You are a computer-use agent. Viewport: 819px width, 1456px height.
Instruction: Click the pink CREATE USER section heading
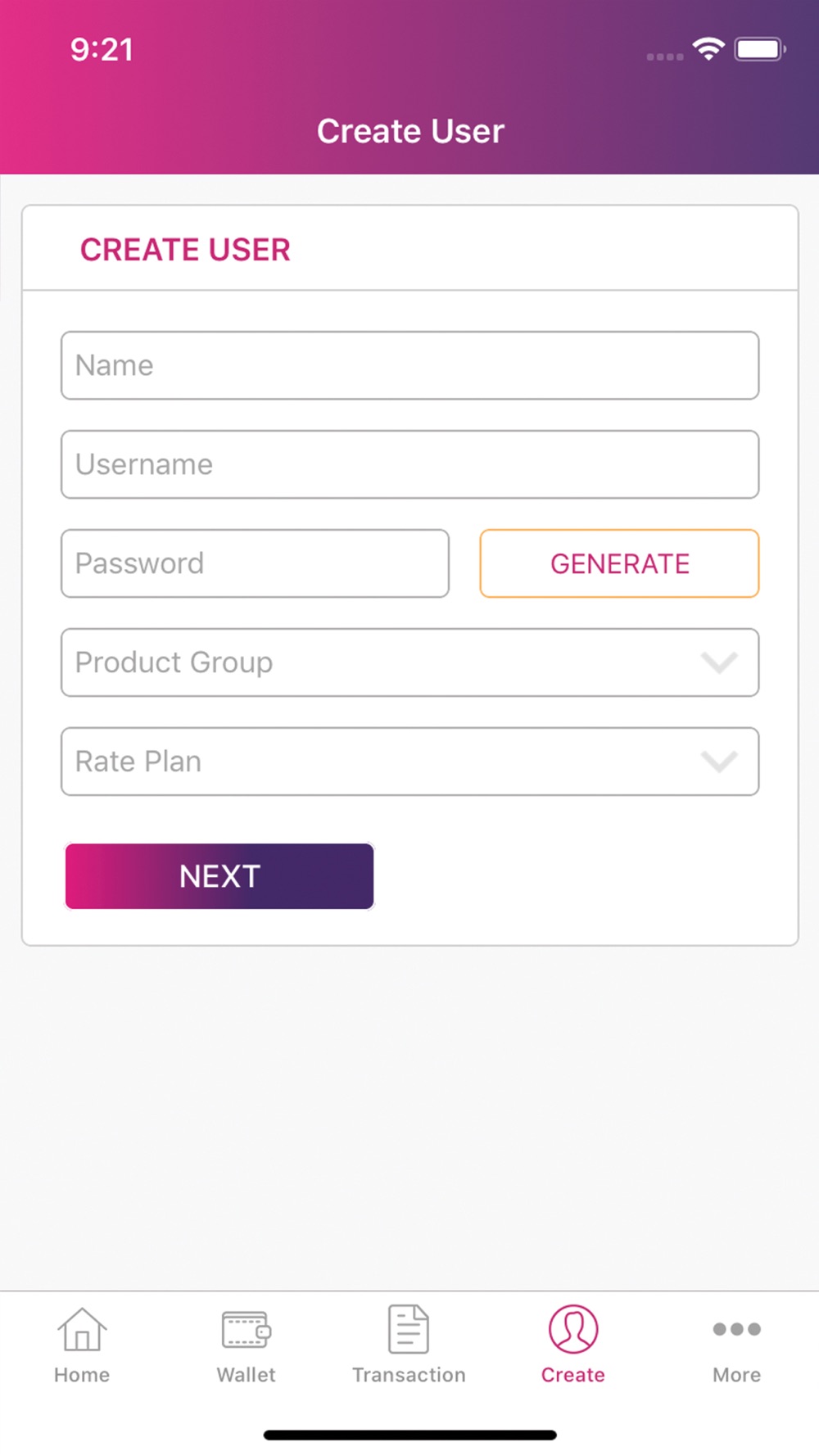point(185,250)
